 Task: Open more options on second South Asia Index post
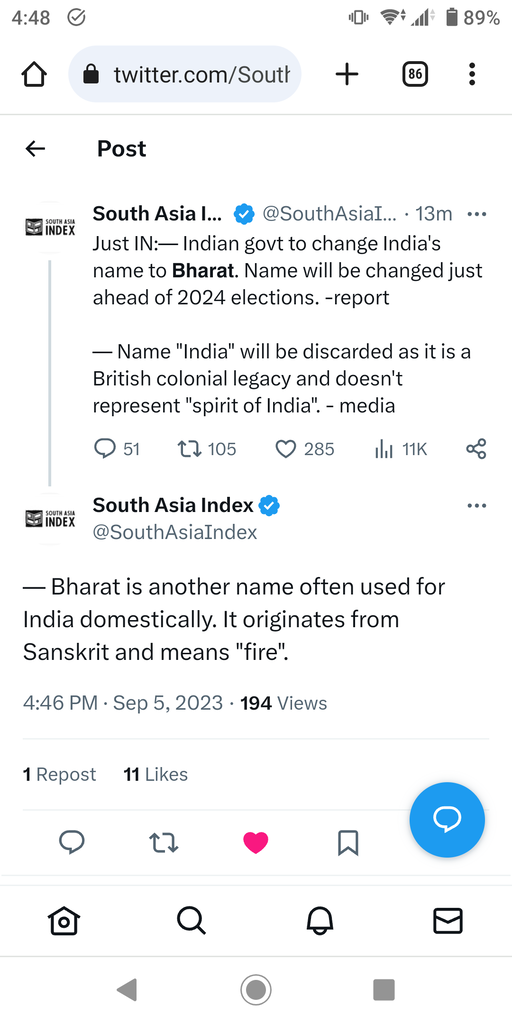[477, 505]
